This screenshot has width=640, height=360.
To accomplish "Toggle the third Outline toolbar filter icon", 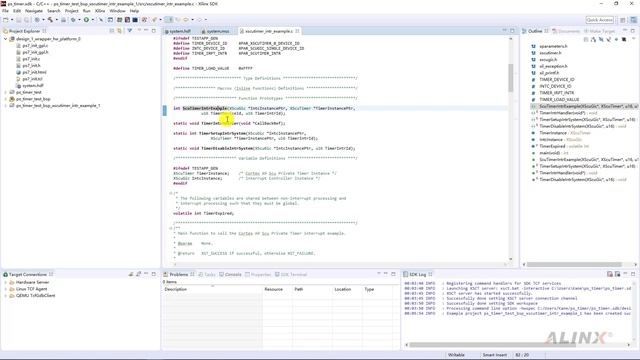I will (601, 40).
